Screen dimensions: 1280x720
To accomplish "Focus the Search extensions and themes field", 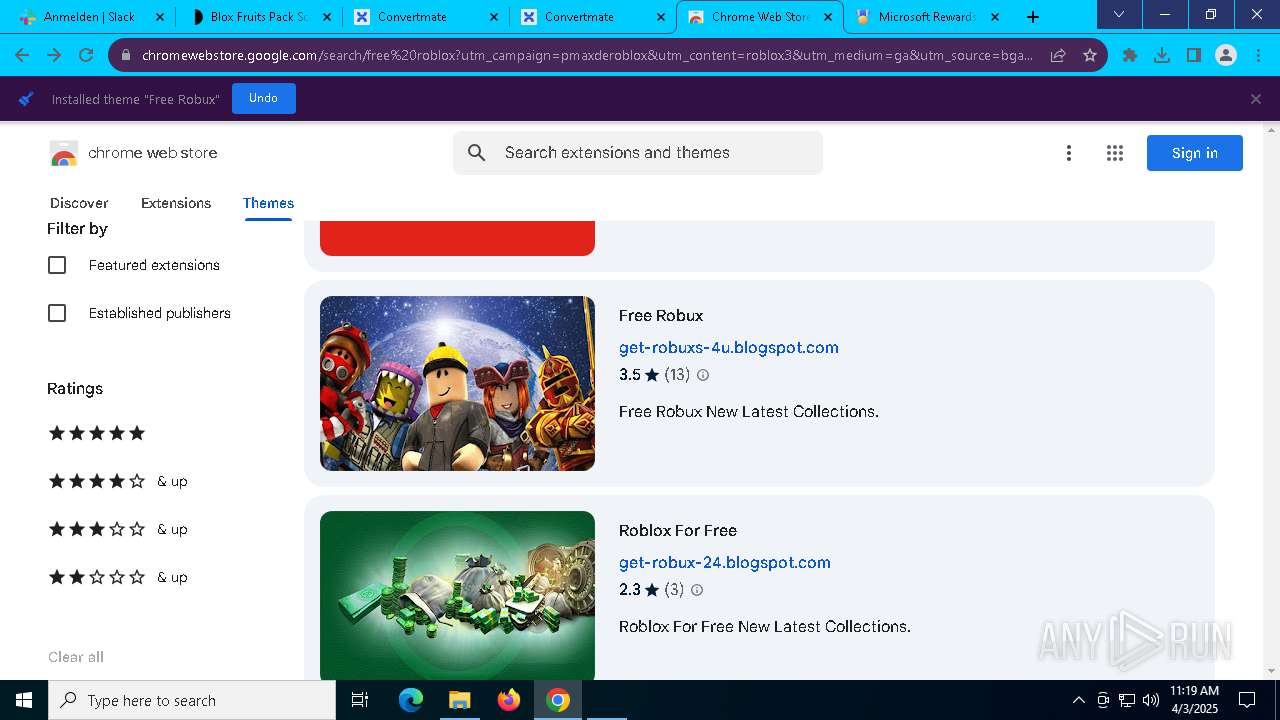I will click(x=638, y=153).
